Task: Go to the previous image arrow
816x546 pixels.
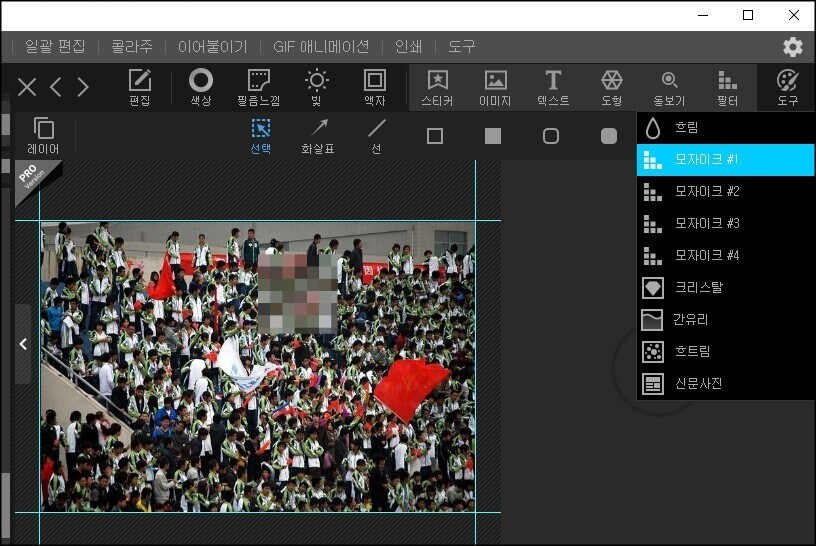Action: [x=56, y=87]
